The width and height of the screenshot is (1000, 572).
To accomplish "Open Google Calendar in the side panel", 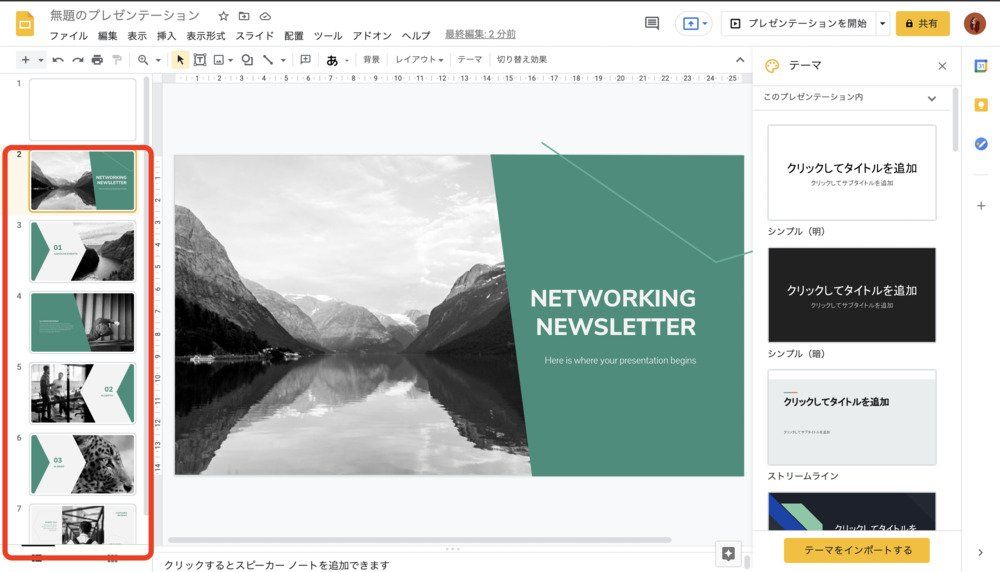I will 981,66.
